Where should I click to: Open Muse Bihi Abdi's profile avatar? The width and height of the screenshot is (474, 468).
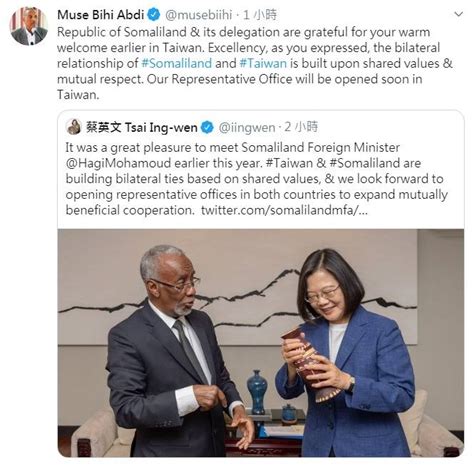pos(29,25)
